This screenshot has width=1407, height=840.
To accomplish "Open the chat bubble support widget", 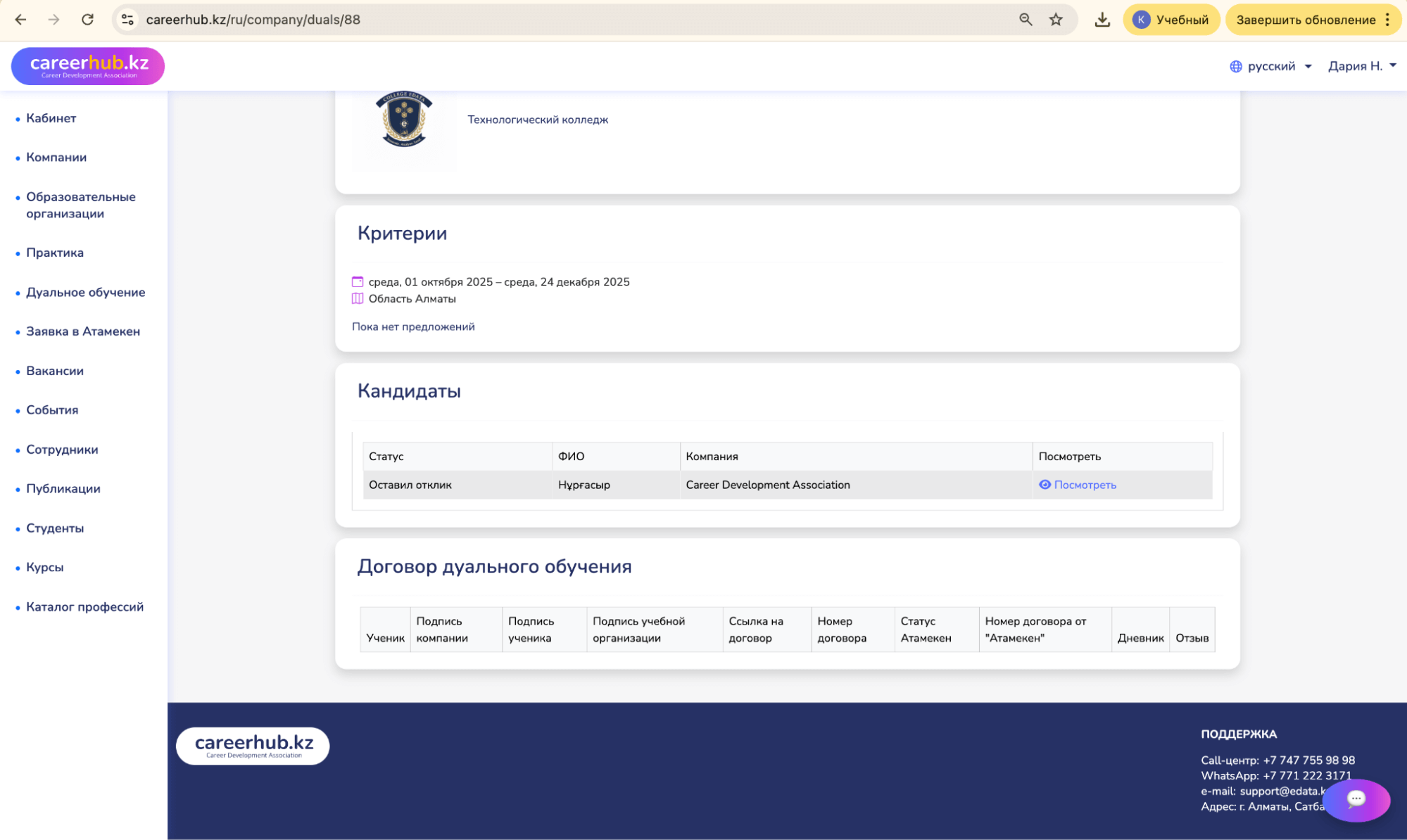I will point(1356,799).
